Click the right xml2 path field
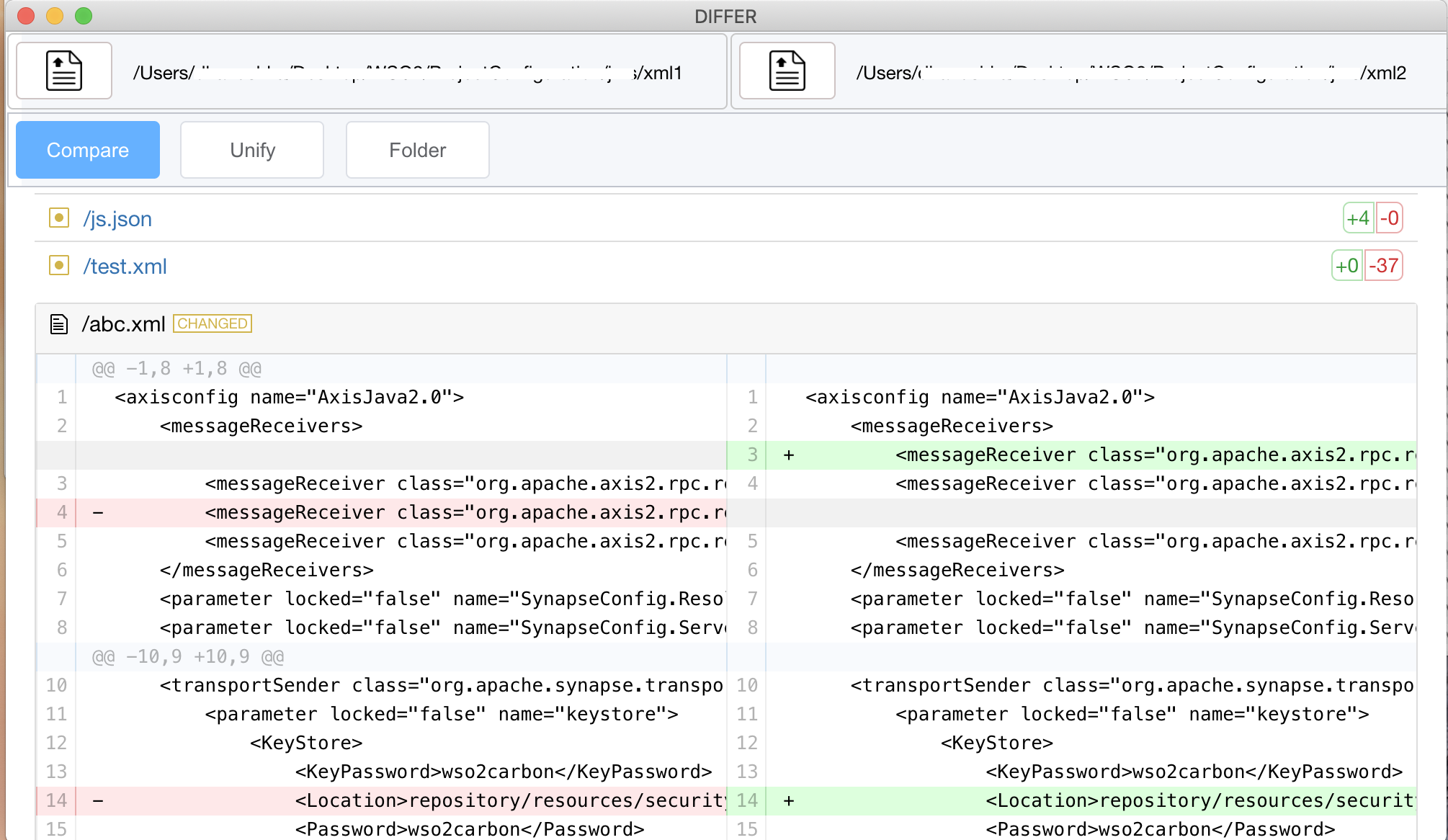The width and height of the screenshot is (1448, 840). tap(1131, 73)
